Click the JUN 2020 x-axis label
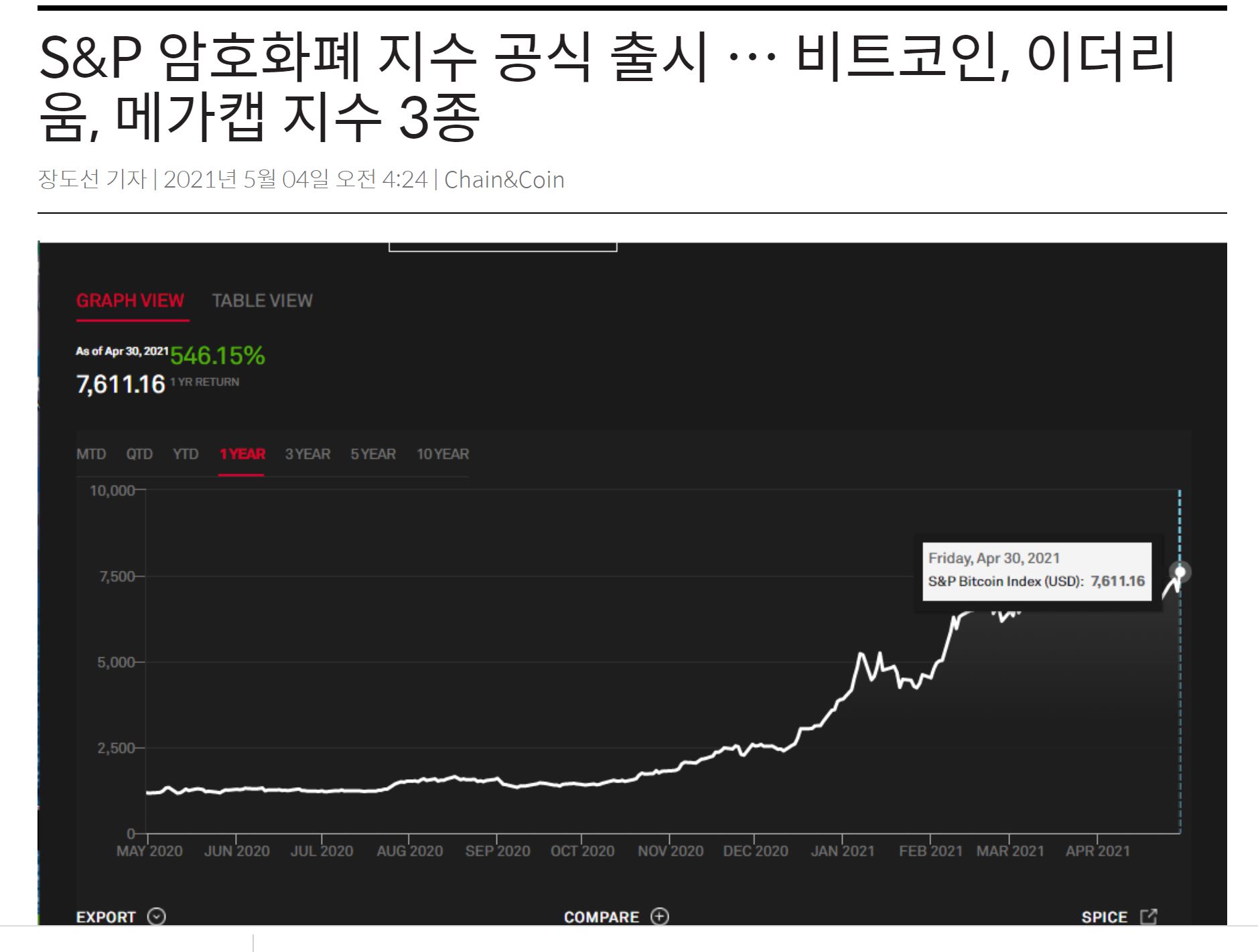The height and width of the screenshot is (952, 1258). pyautogui.click(x=236, y=851)
